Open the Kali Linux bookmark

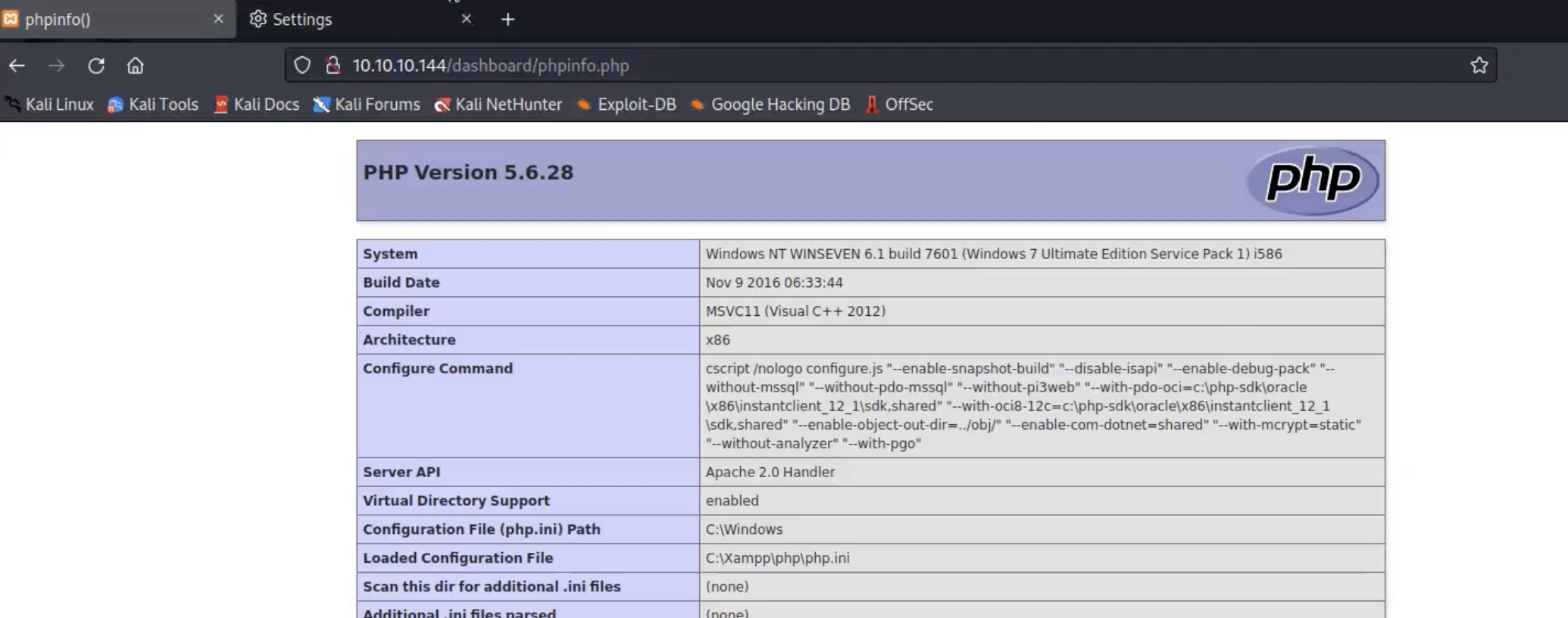point(48,105)
